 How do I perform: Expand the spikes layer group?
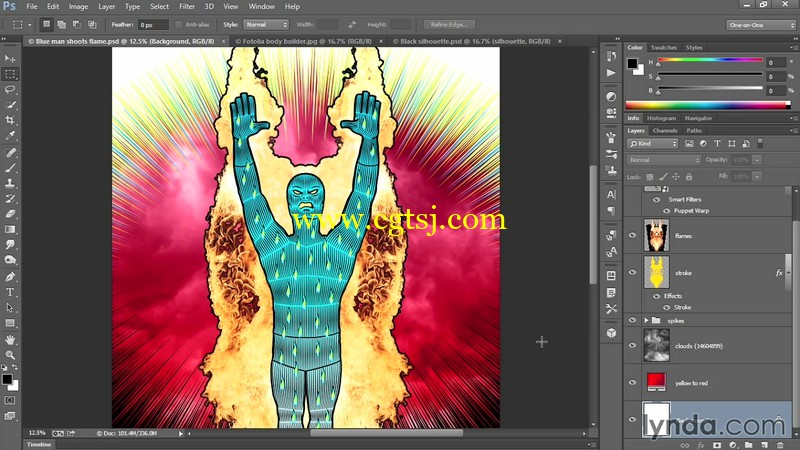pos(646,320)
